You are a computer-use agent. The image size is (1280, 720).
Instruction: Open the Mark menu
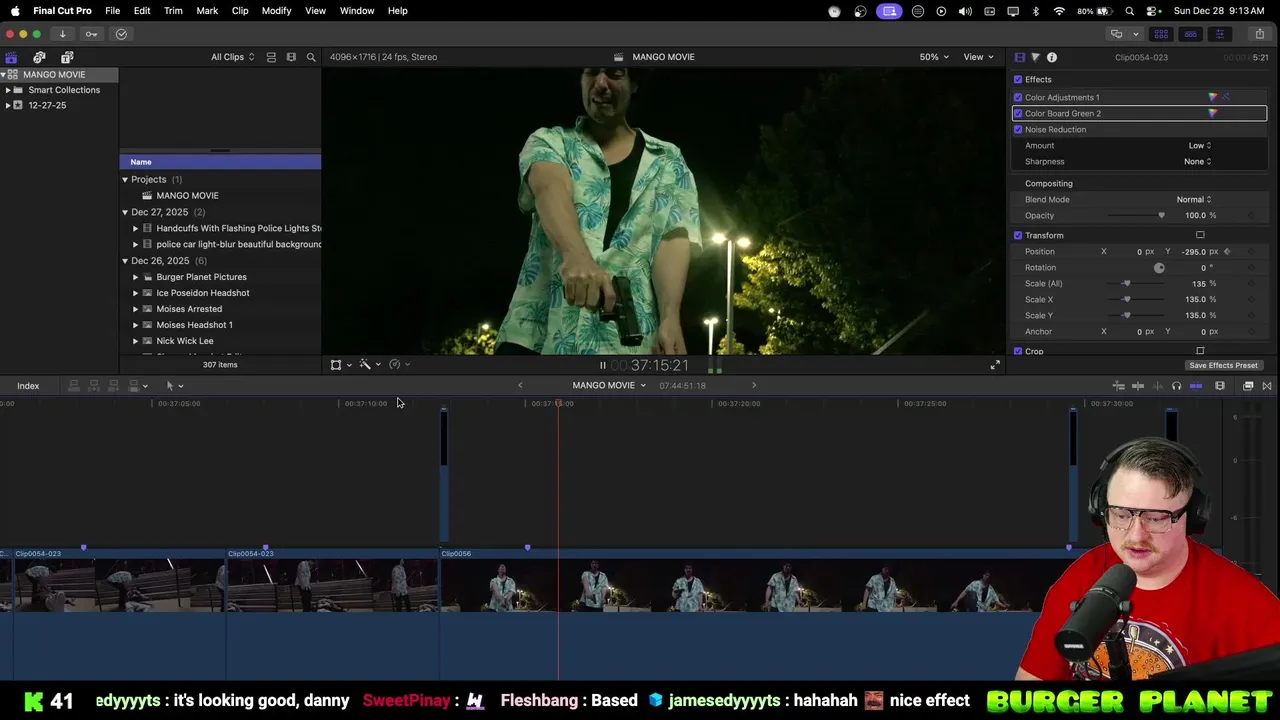207,11
